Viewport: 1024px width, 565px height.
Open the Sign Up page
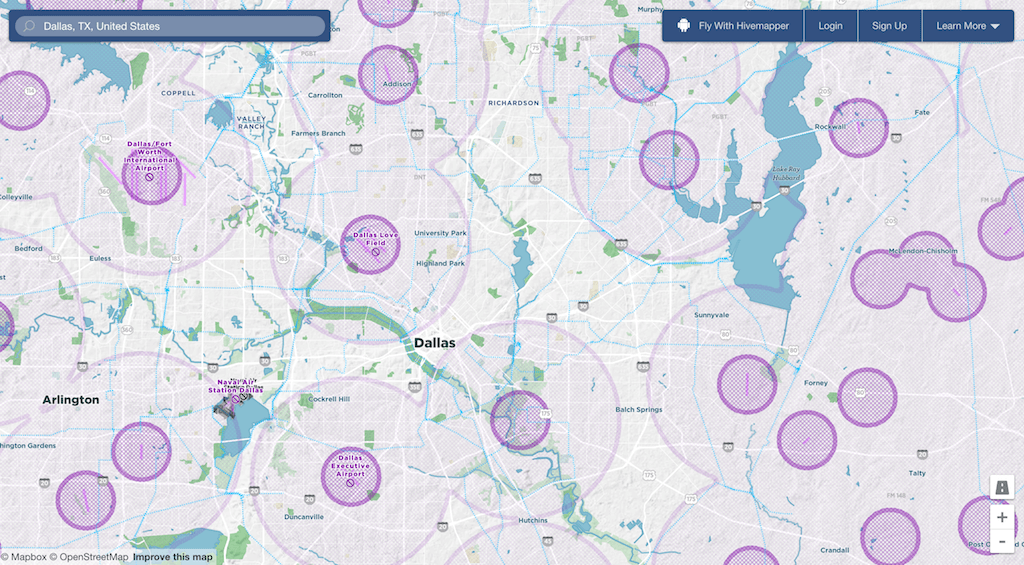889,26
